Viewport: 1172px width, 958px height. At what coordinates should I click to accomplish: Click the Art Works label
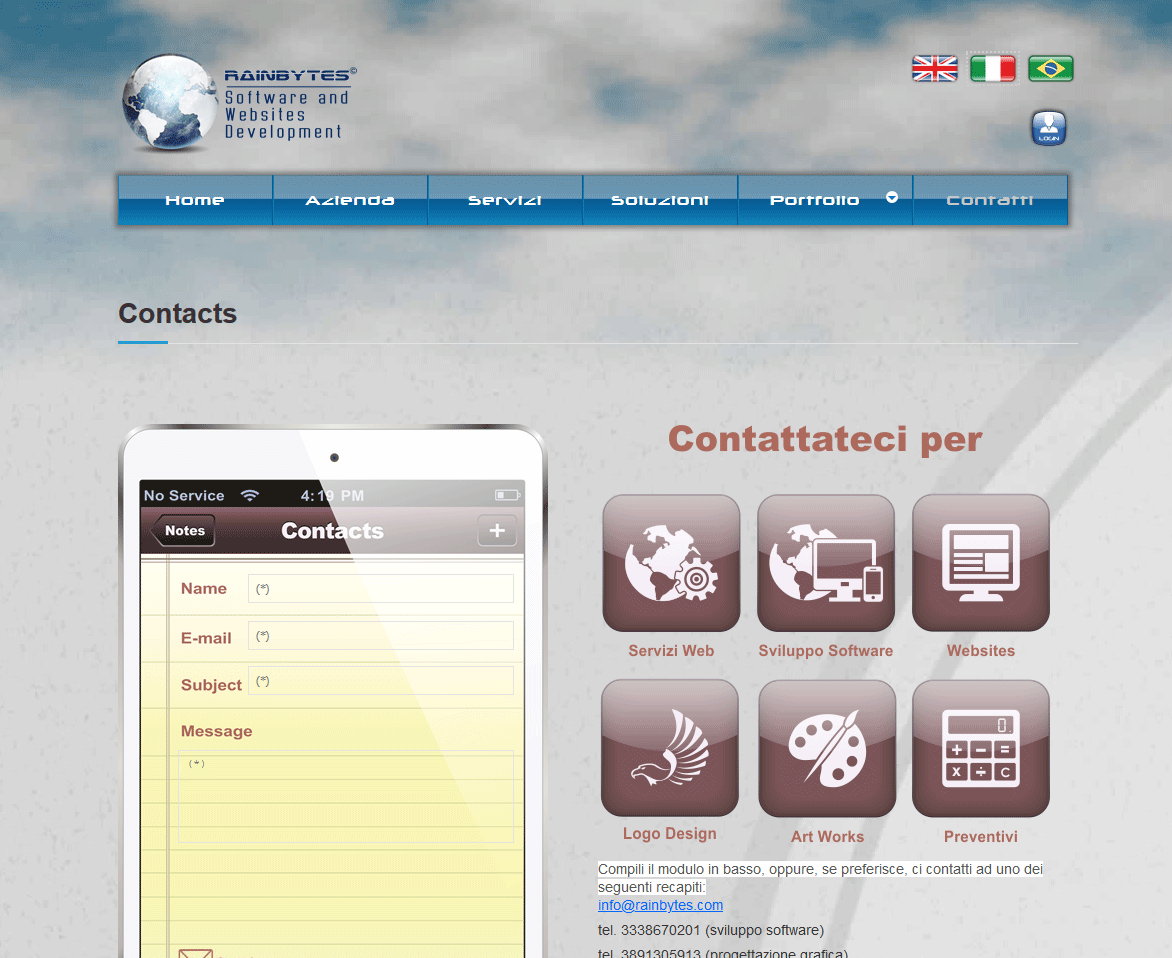827,837
